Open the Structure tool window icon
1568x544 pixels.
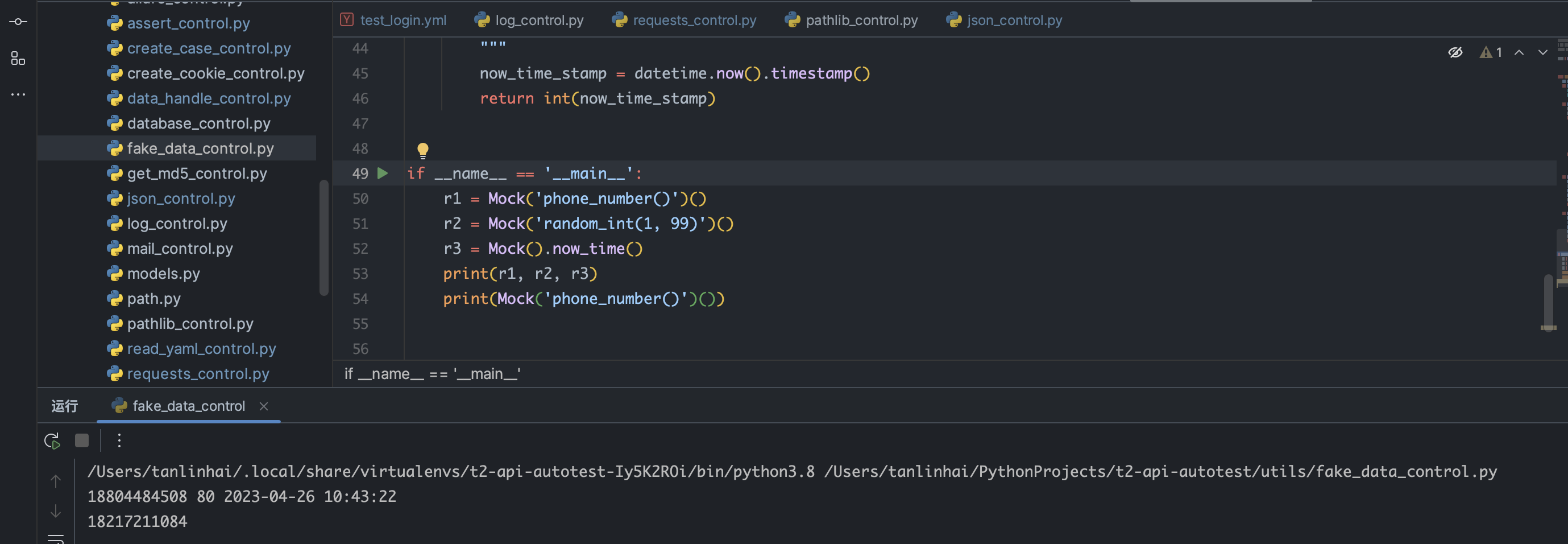click(x=18, y=59)
